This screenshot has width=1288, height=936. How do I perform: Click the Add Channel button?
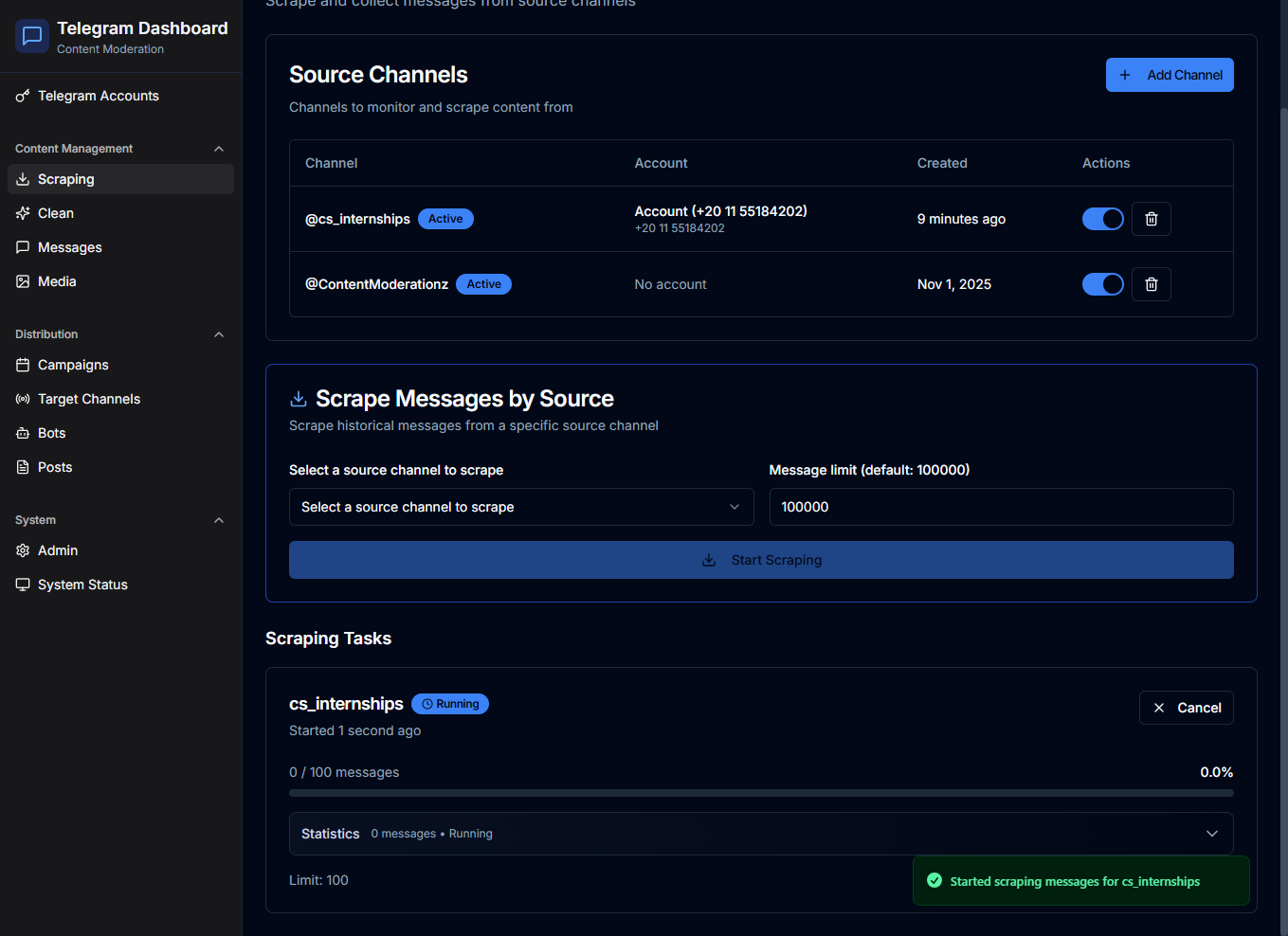coord(1170,75)
